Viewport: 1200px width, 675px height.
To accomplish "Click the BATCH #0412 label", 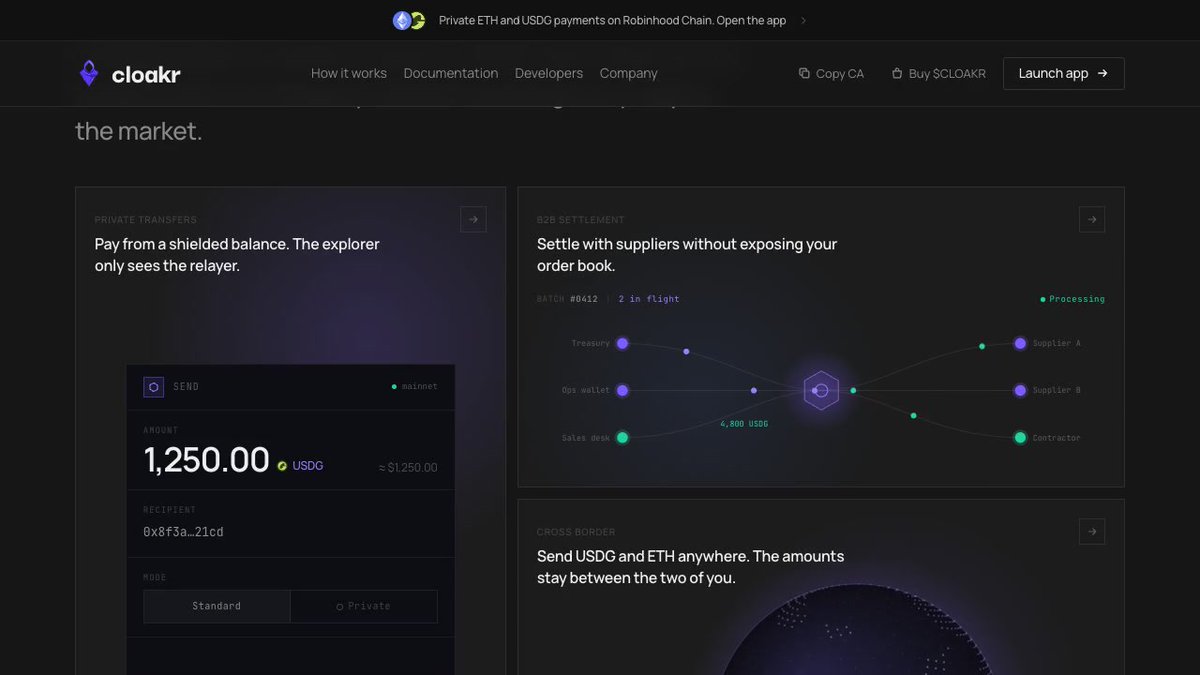I will click(x=567, y=299).
